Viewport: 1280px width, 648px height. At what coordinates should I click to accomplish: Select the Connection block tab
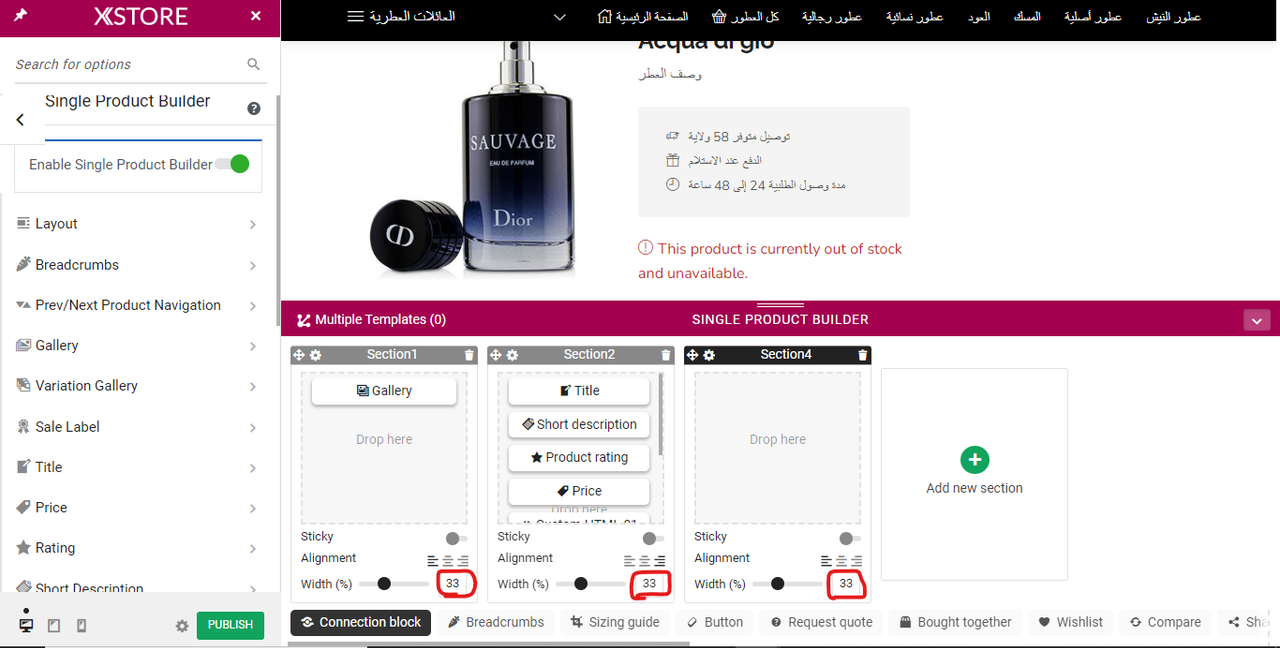tap(361, 622)
